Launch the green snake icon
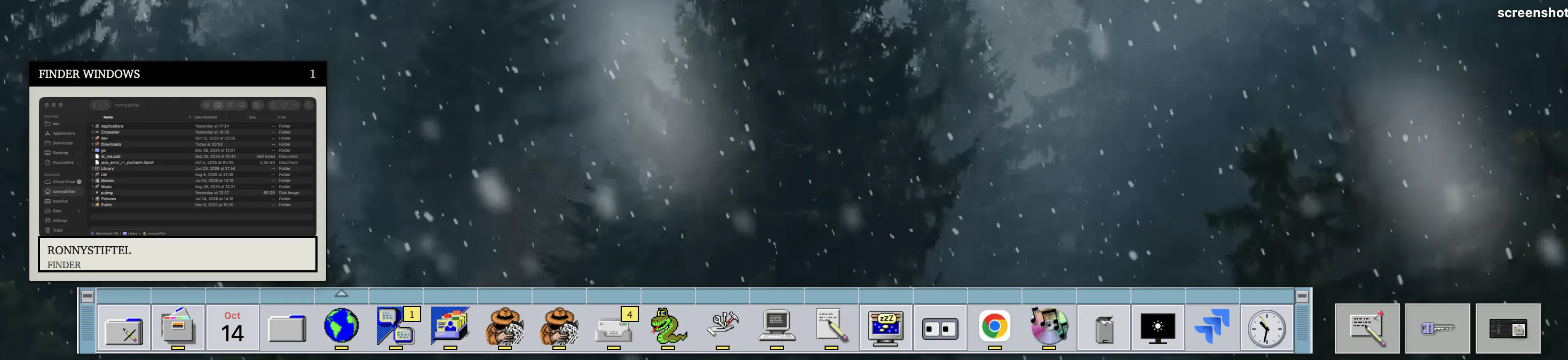The width and height of the screenshot is (1568, 360). pos(668,326)
